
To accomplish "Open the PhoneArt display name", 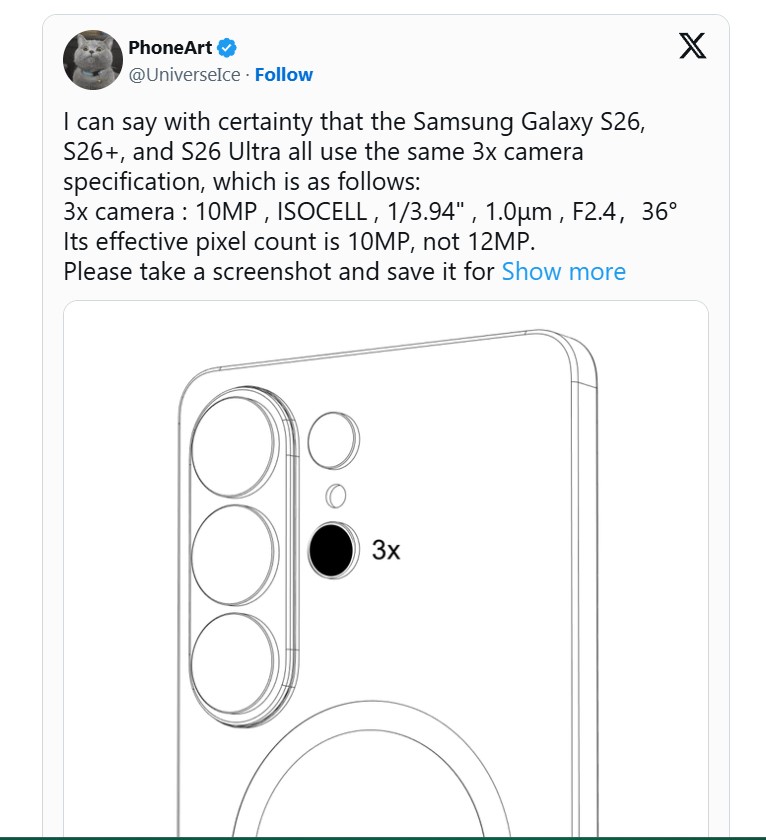I will (170, 48).
